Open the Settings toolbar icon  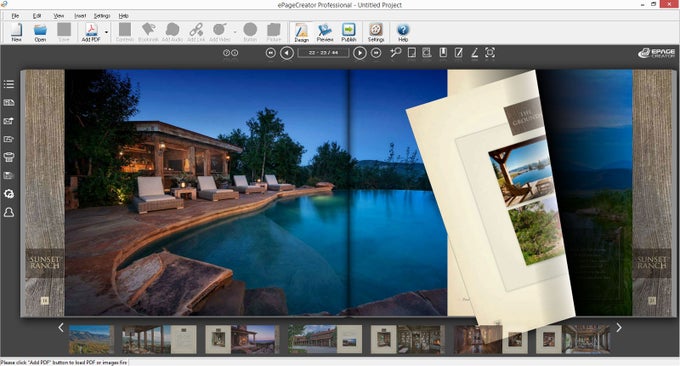pyautogui.click(x=376, y=33)
